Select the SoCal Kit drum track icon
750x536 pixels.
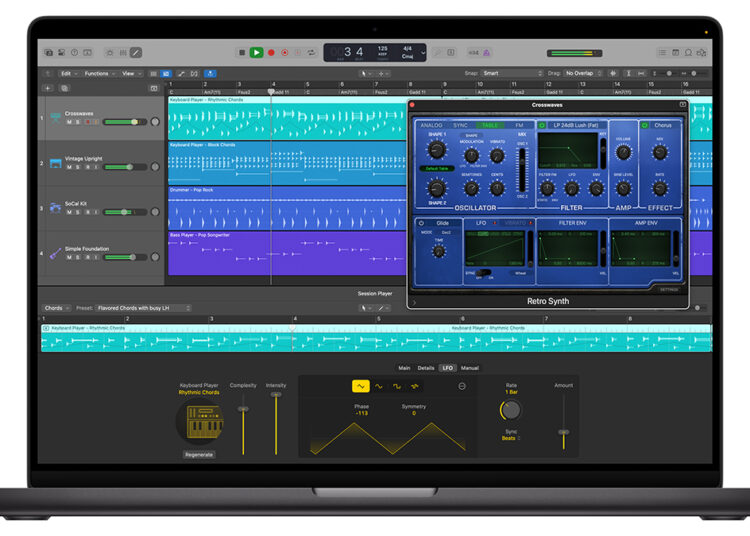tap(55, 208)
